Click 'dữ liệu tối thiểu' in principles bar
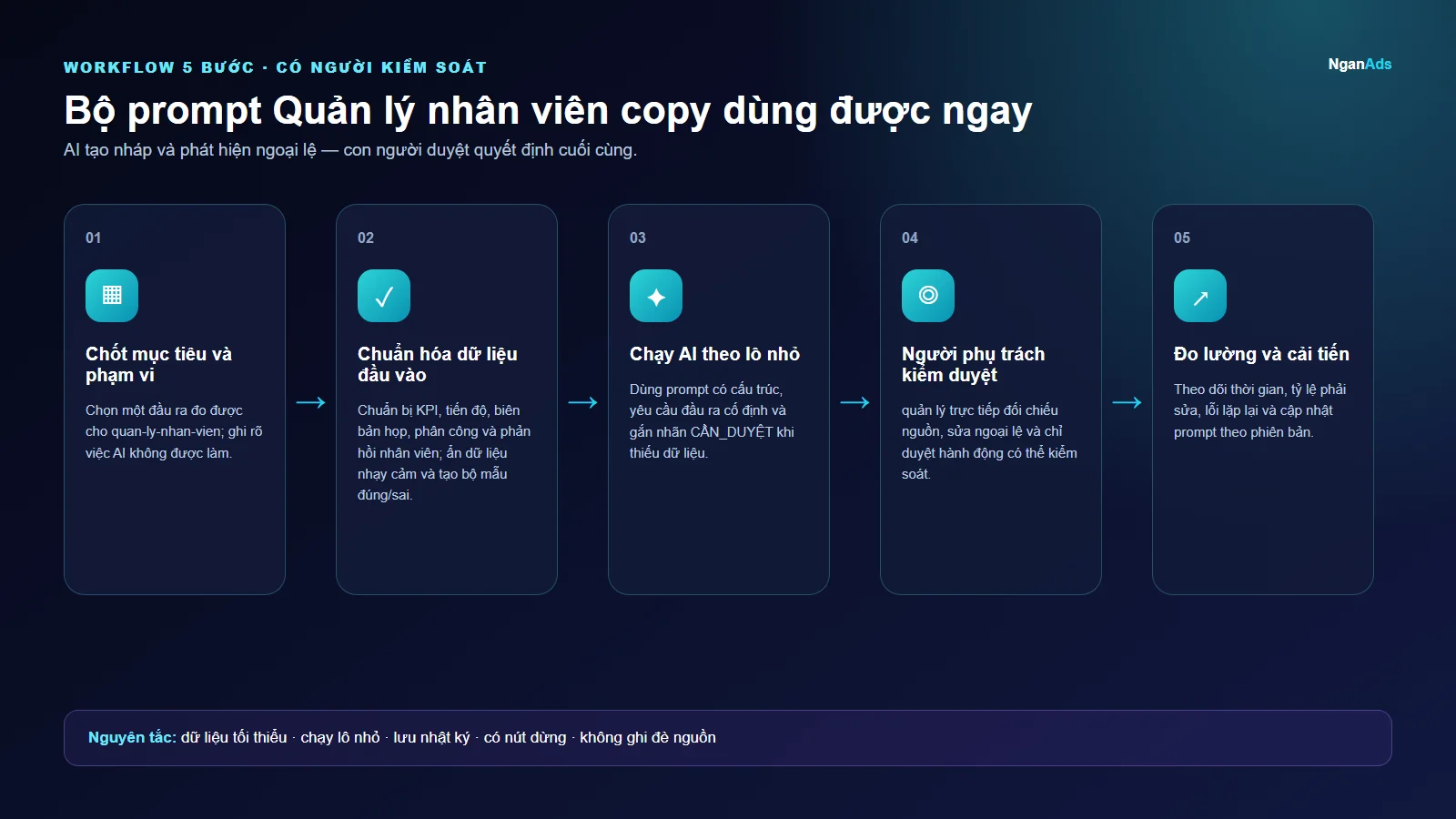 [234, 737]
